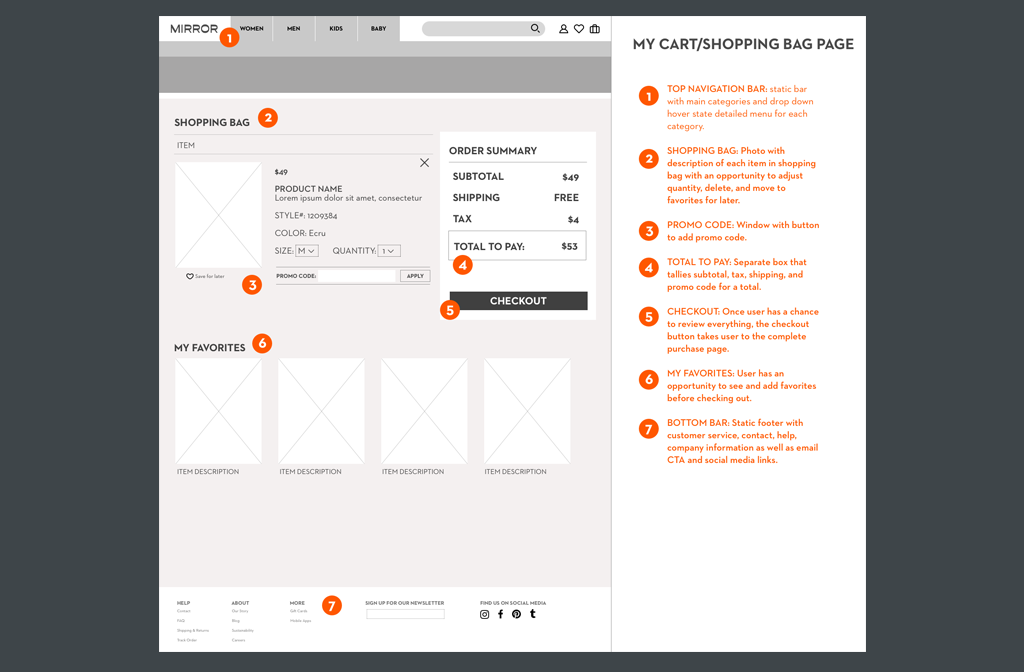This screenshot has width=1024, height=672.
Task: Click the MY CART/SHOPPING BAG PAGE title
Action: click(x=743, y=44)
